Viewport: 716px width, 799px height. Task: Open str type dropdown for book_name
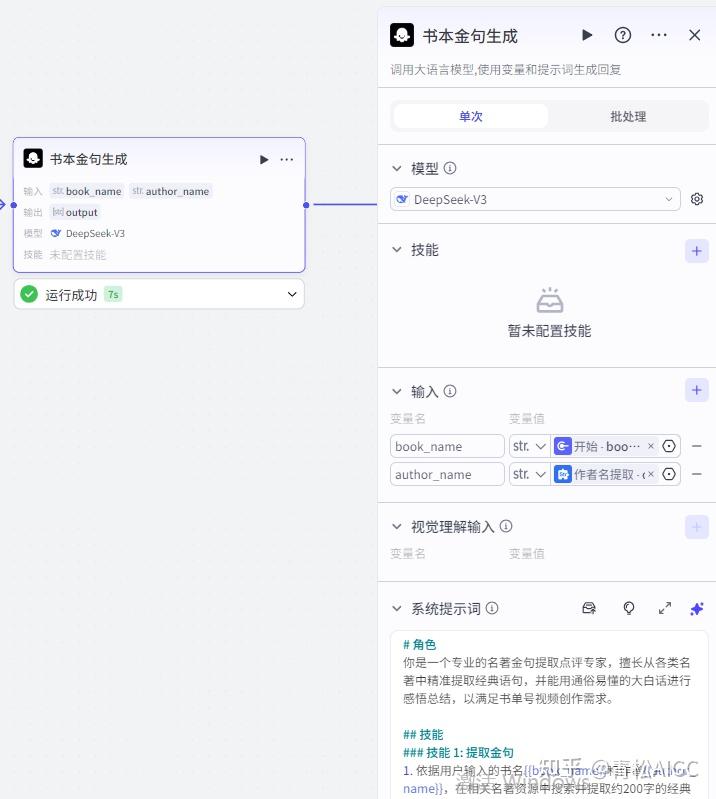529,446
